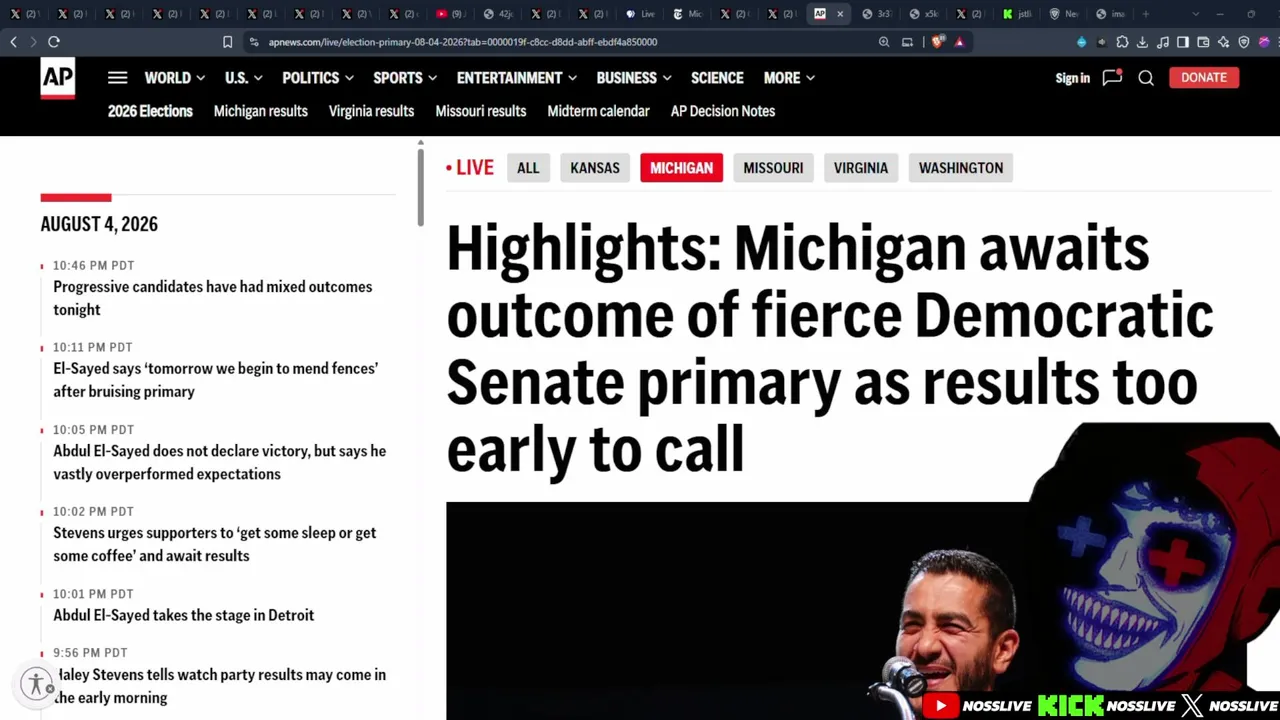Open the Extensions puzzle-piece icon

click(1122, 42)
